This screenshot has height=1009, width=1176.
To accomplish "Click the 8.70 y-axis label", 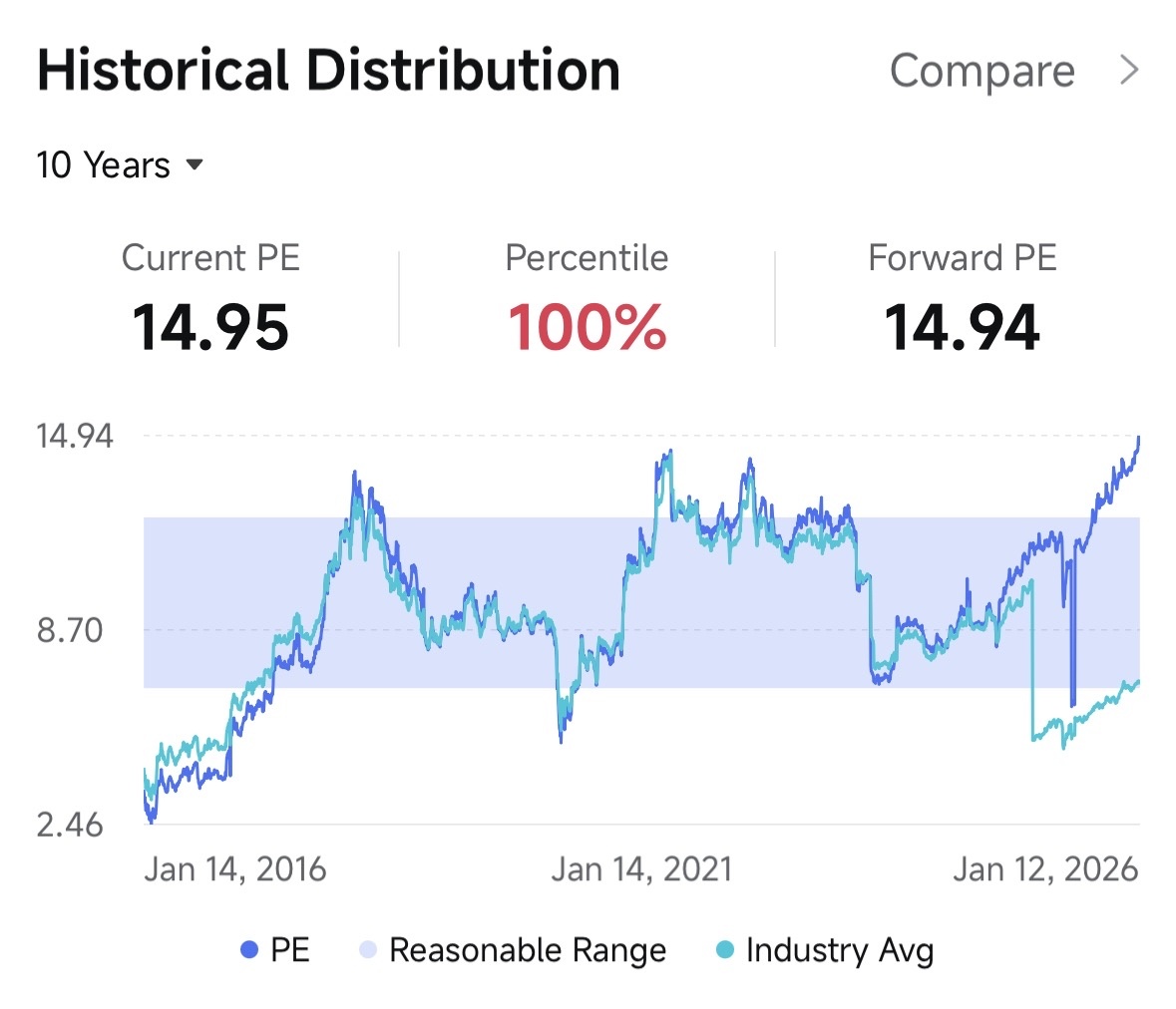I will click(70, 630).
